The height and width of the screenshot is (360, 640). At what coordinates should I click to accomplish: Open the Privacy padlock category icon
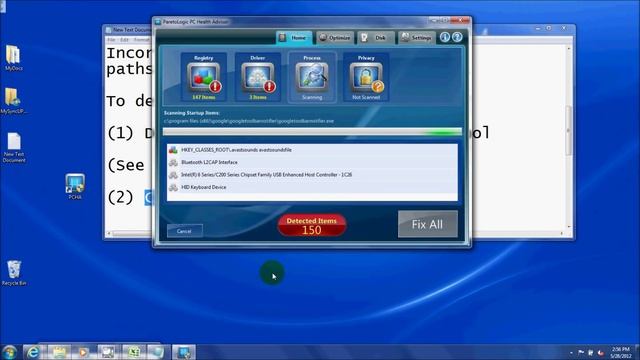click(x=366, y=77)
